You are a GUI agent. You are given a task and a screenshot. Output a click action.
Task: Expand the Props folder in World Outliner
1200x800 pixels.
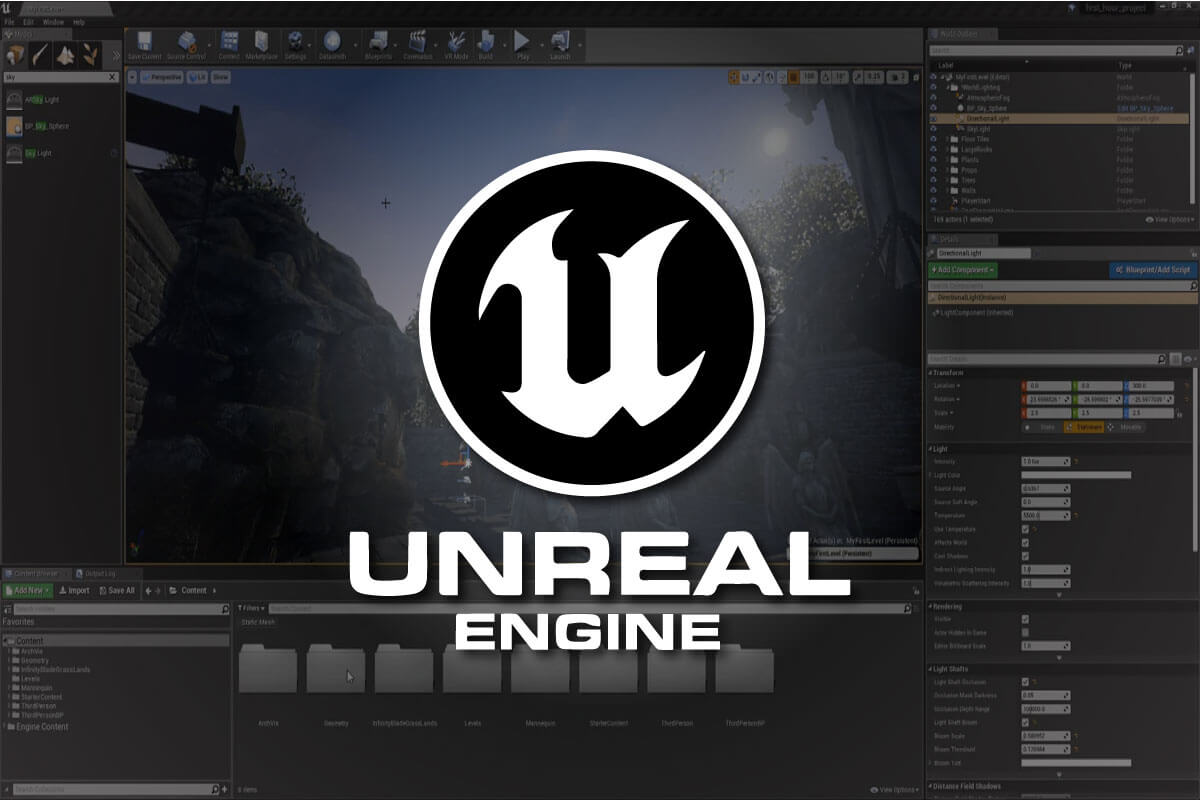(947, 170)
